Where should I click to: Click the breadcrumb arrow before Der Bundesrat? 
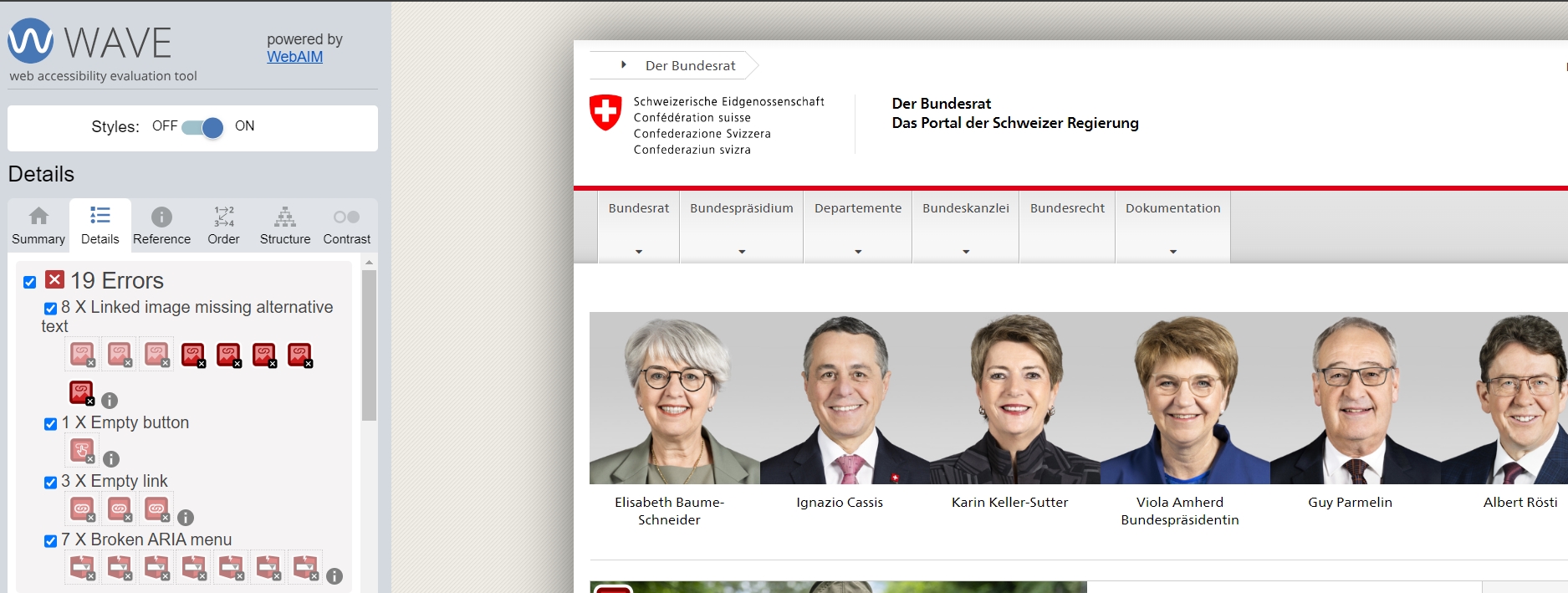click(x=624, y=64)
